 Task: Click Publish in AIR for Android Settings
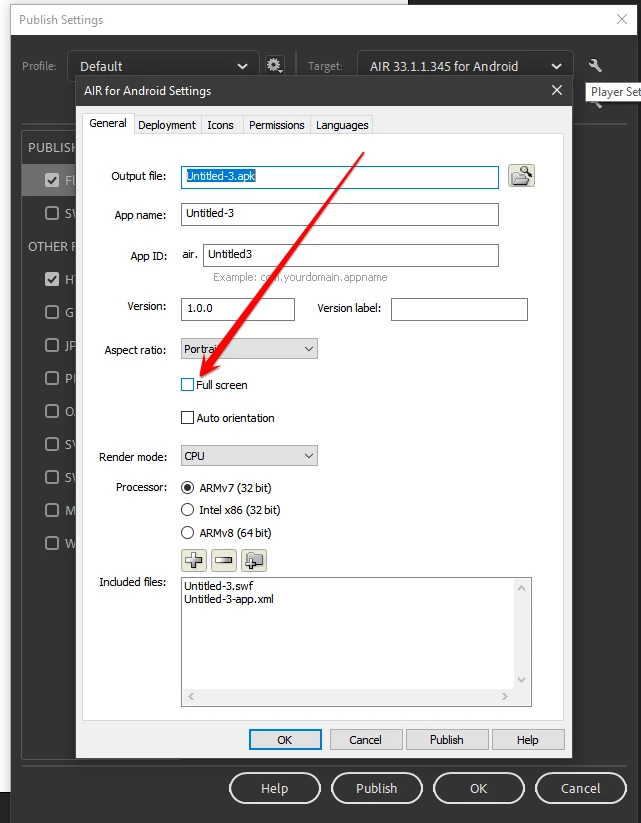tap(447, 740)
